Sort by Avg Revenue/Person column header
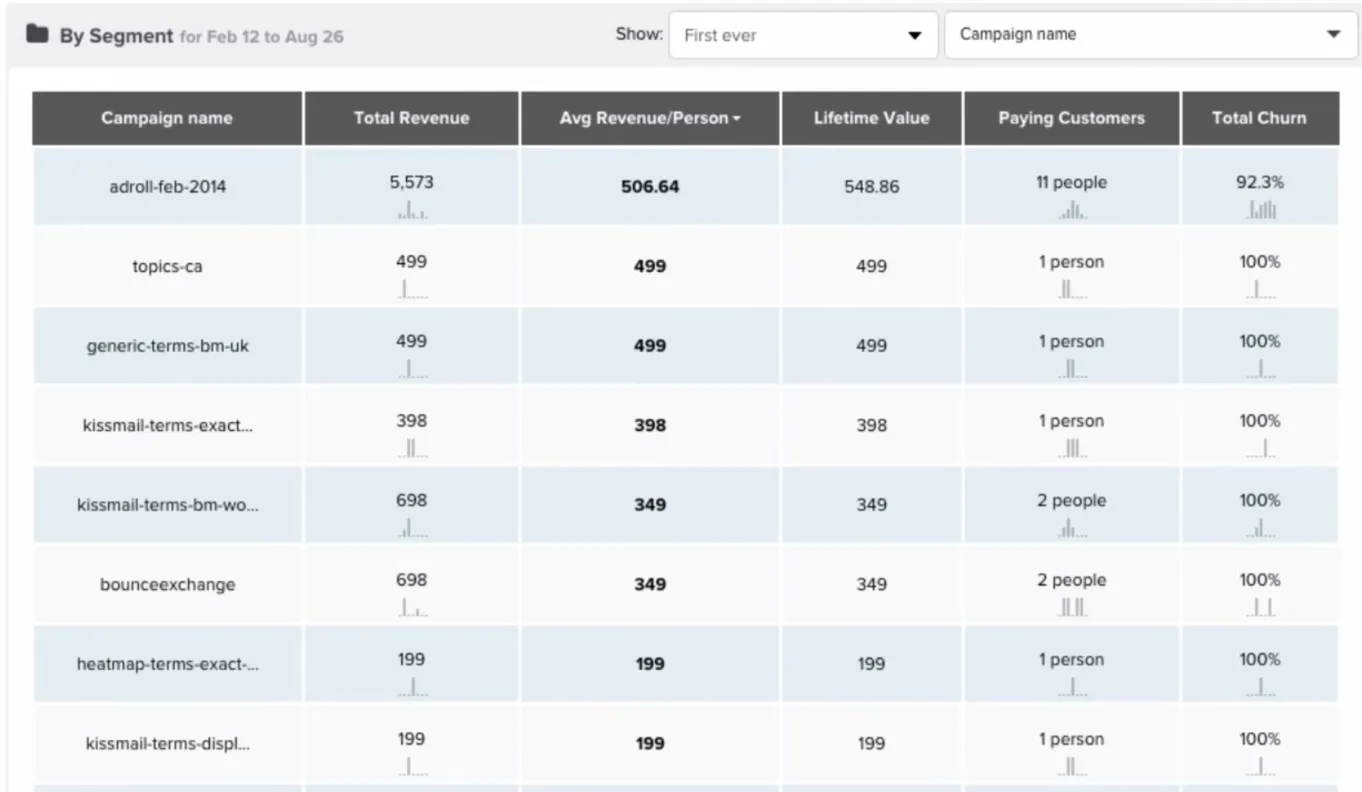 coord(650,118)
